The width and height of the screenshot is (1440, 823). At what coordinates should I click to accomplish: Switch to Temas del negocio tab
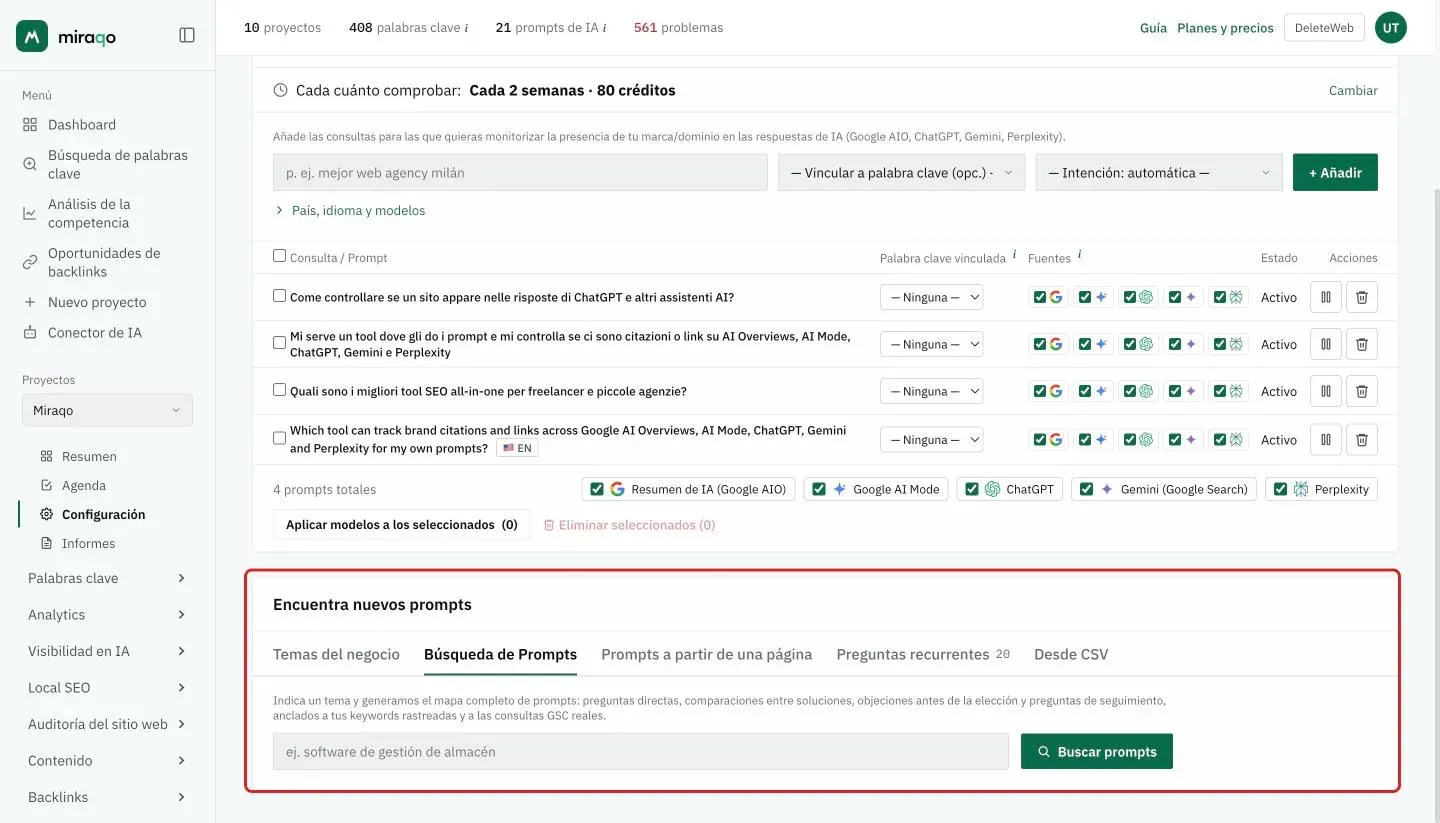[336, 654]
